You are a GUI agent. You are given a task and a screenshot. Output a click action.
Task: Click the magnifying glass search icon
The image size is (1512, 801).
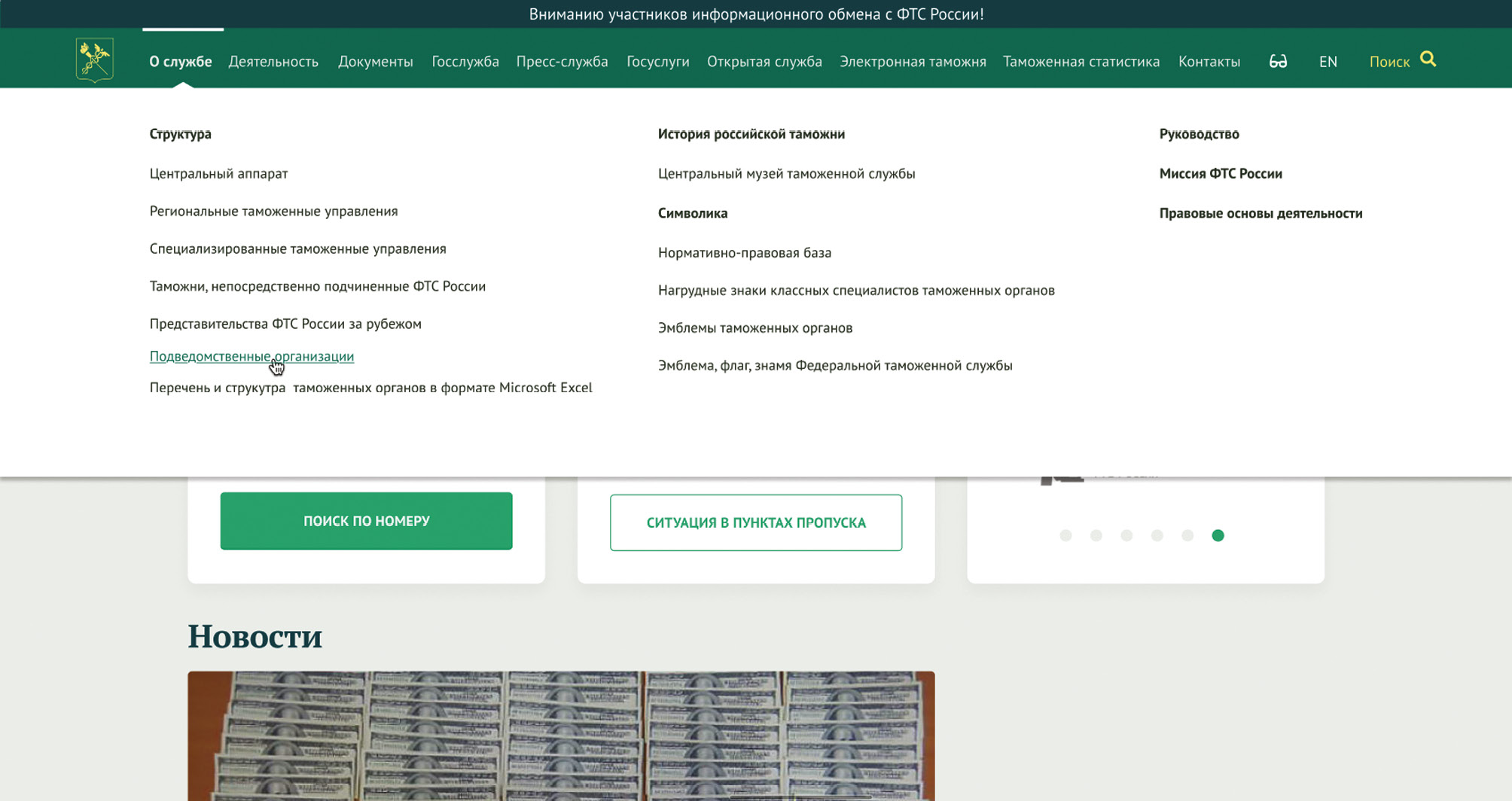tap(1428, 59)
